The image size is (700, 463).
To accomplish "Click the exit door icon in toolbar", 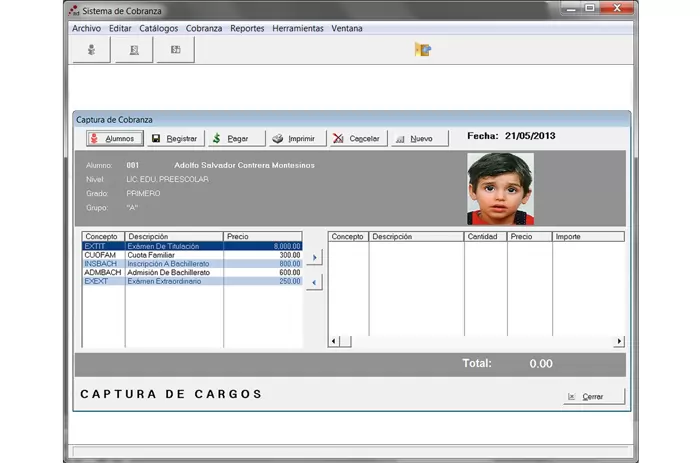I will pos(423,49).
